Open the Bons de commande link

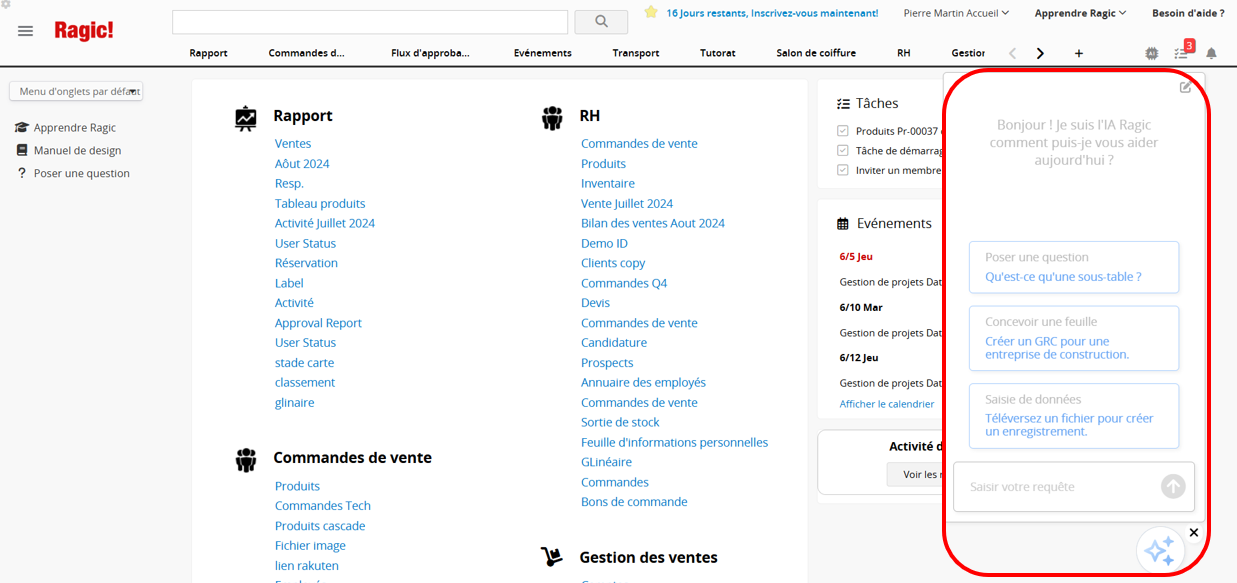click(634, 502)
